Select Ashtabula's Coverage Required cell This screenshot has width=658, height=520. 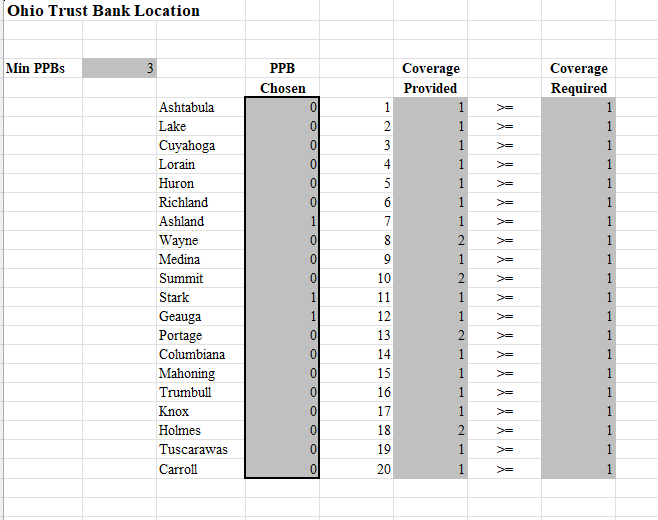(579, 107)
